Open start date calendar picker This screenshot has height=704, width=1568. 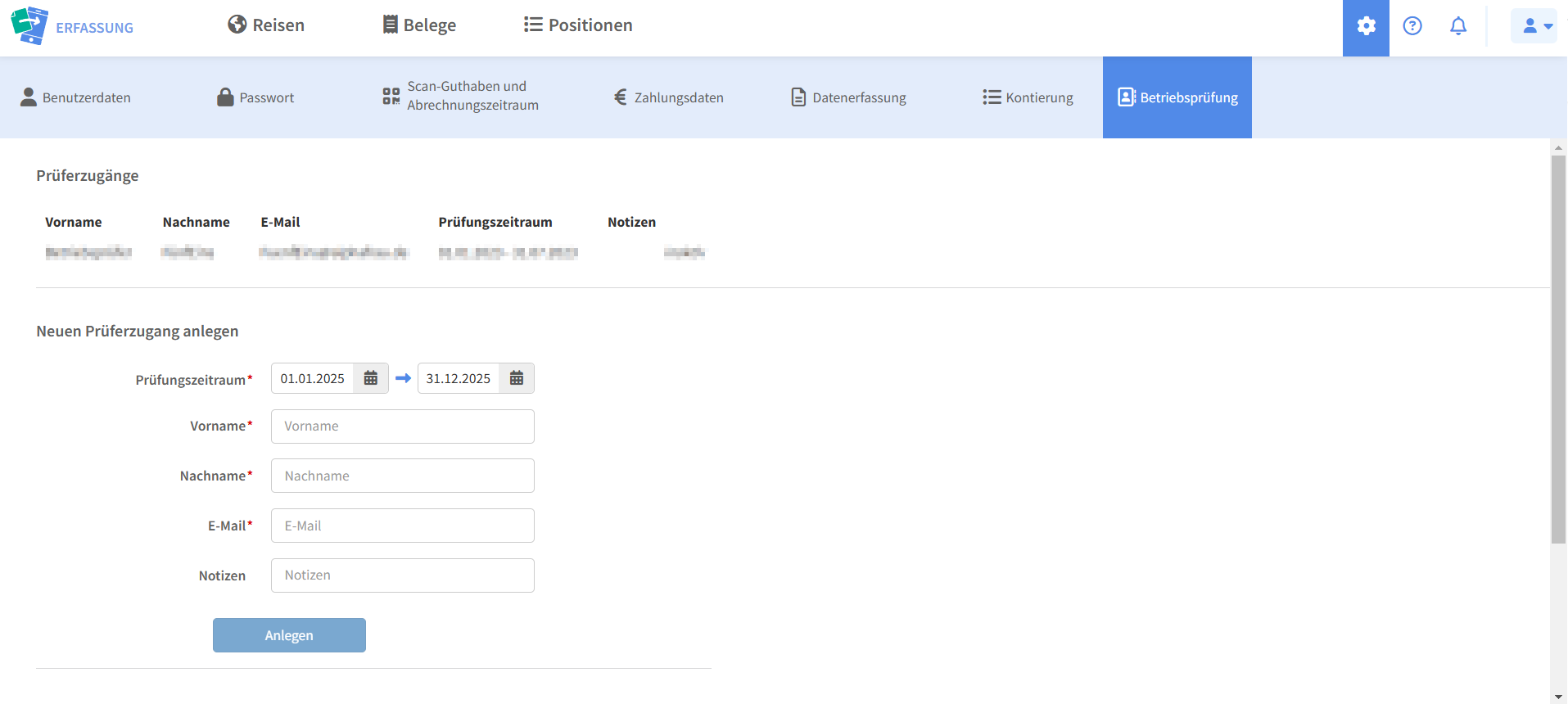tap(371, 378)
